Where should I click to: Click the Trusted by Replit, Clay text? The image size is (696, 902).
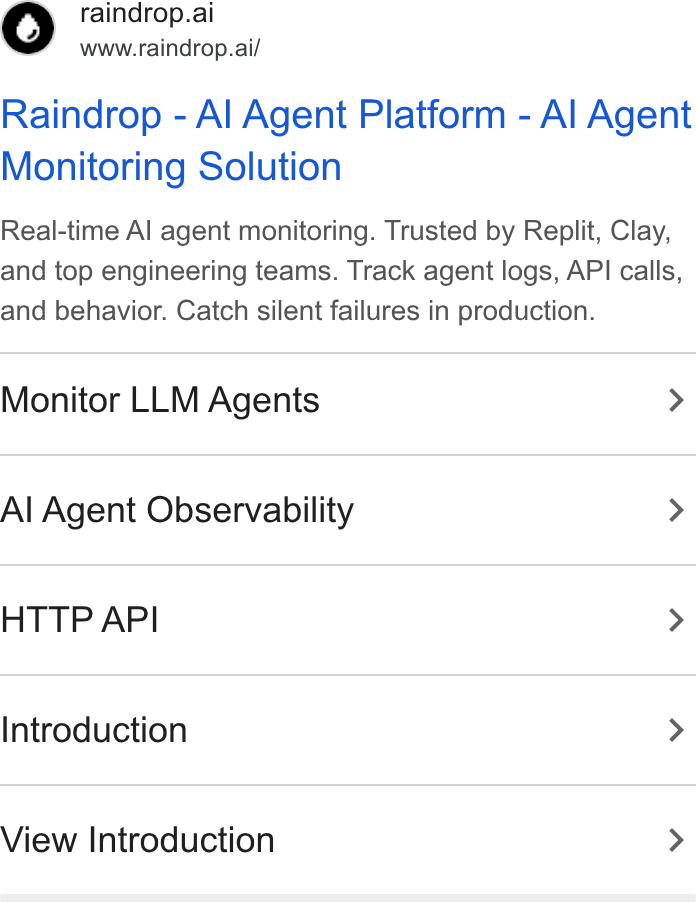point(528,231)
